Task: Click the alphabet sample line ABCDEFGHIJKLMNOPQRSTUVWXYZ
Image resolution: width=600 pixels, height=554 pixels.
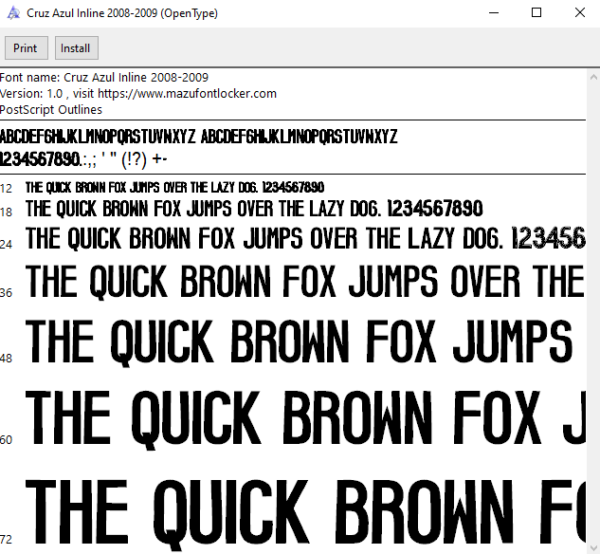Action: click(199, 137)
